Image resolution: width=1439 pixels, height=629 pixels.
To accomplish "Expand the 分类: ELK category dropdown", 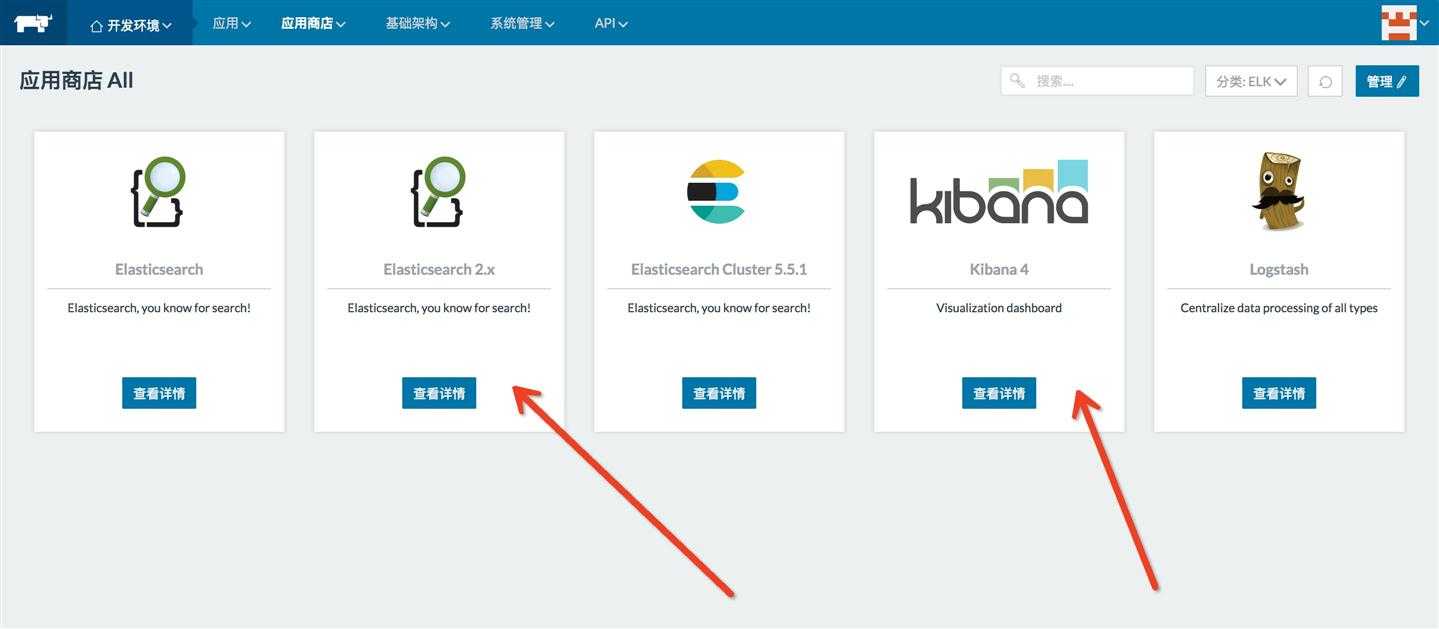I will (1251, 81).
